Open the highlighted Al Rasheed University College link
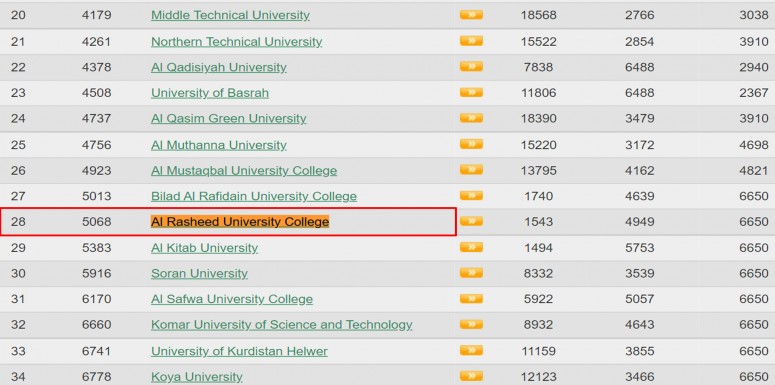This screenshot has height=385, width=775. (x=240, y=222)
